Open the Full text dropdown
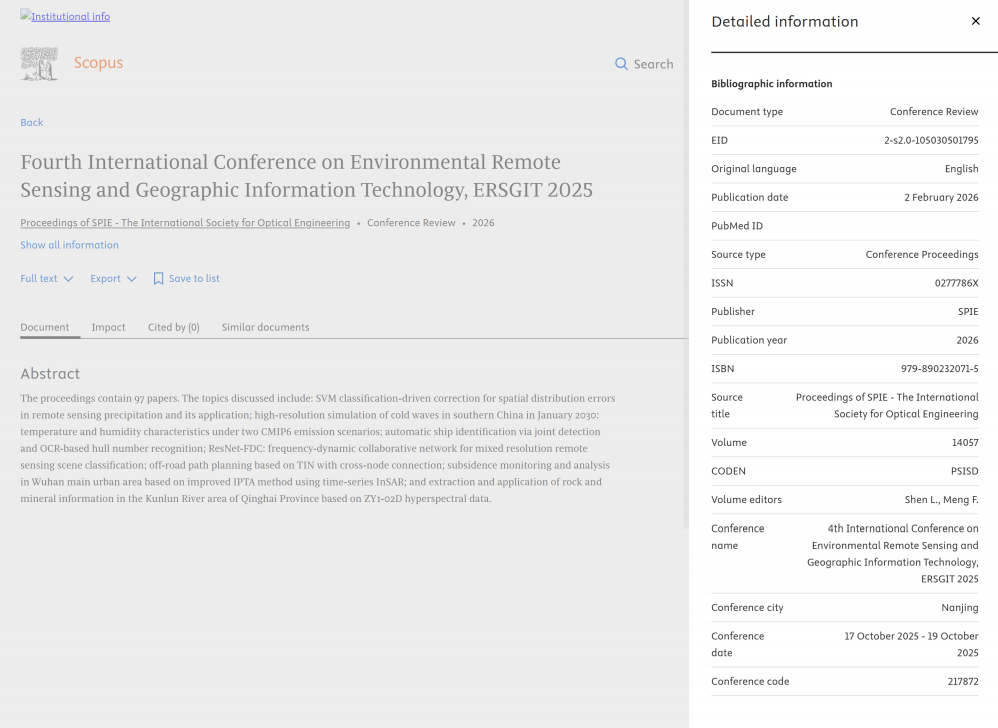Screen dimensions: 998x728 click(39, 278)
